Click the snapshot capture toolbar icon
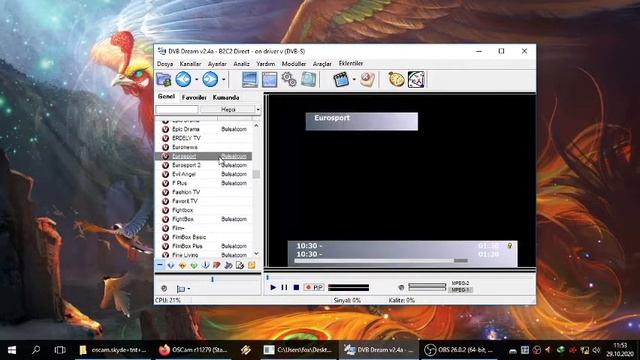The width and height of the screenshot is (640, 360). [x=309, y=79]
